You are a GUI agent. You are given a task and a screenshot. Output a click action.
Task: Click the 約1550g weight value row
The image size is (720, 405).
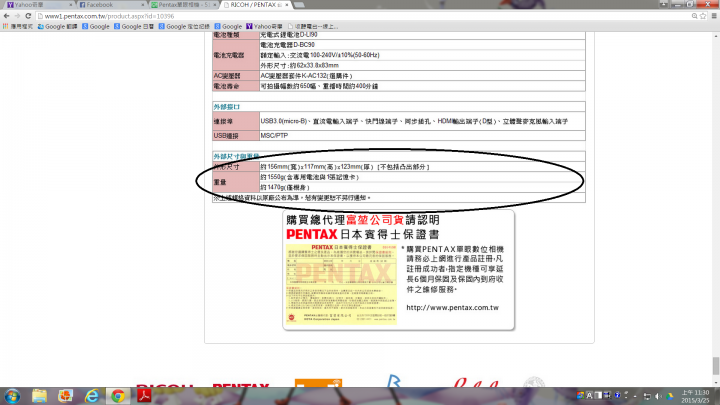[422, 177]
